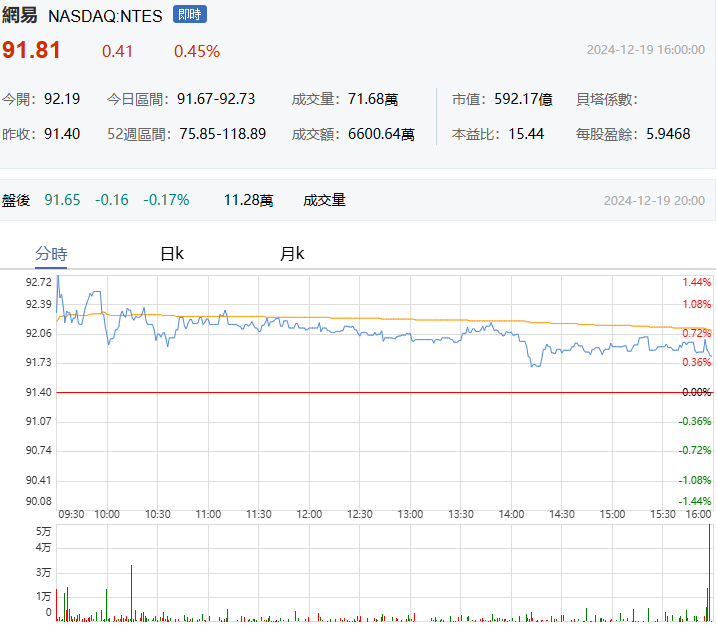Click the after-hours percent -0.17%
The image size is (717, 625).
[x=166, y=200]
